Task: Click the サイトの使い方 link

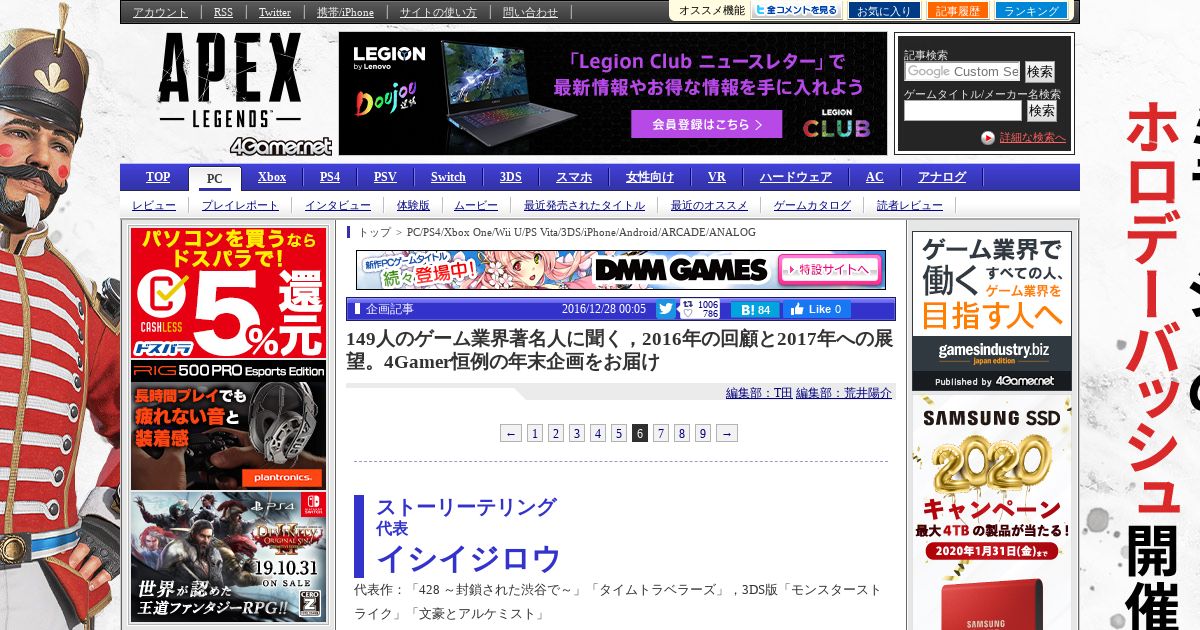Action: tap(438, 12)
